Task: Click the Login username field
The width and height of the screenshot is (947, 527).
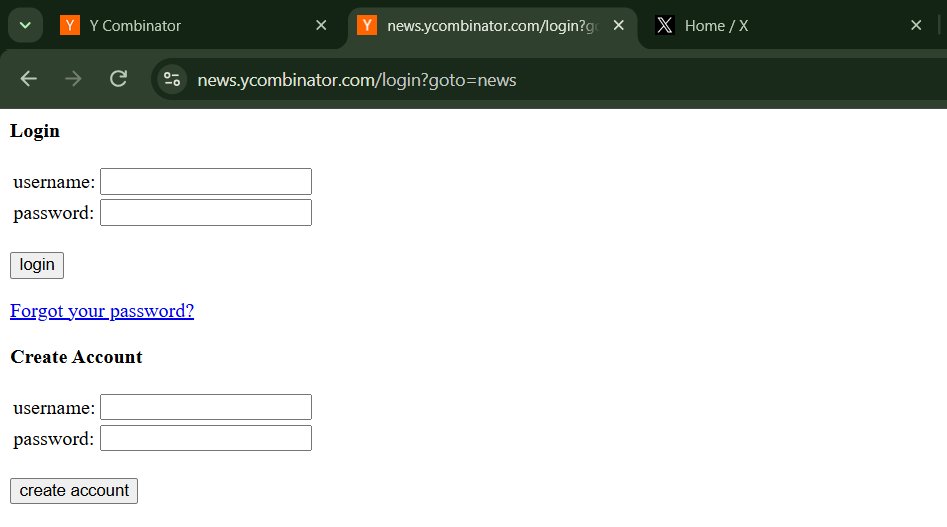Action: pyautogui.click(x=206, y=182)
